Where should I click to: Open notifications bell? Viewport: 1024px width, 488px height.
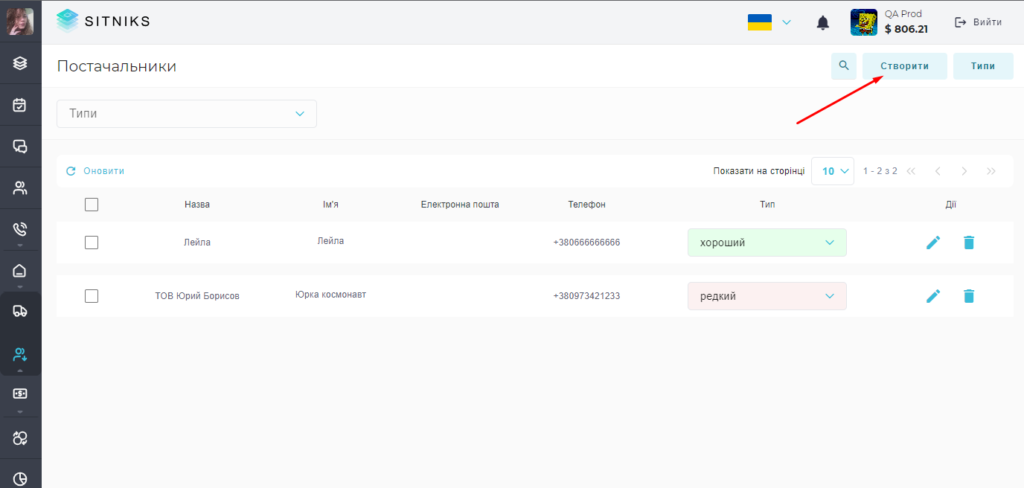(x=823, y=23)
